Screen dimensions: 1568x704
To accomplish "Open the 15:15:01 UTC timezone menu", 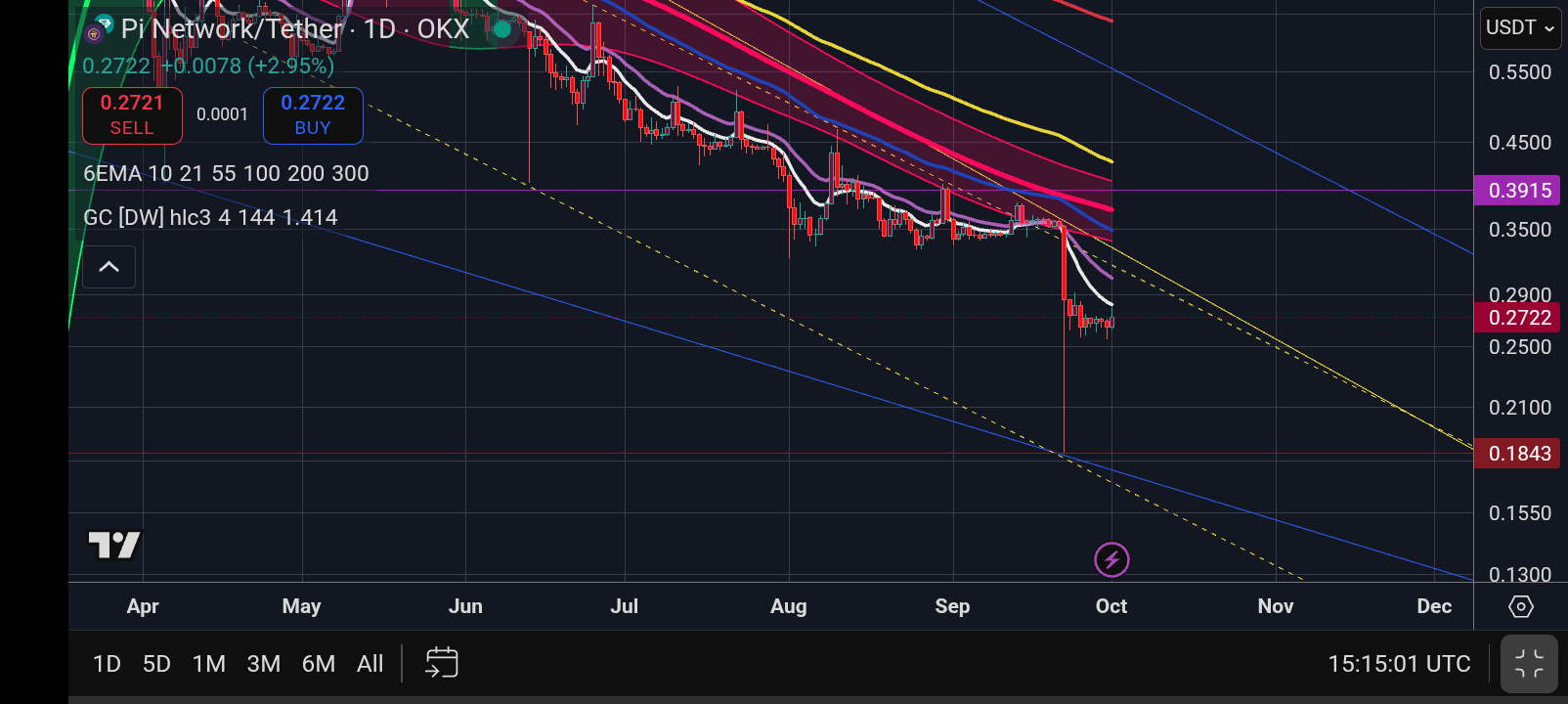I will 1399,664.
